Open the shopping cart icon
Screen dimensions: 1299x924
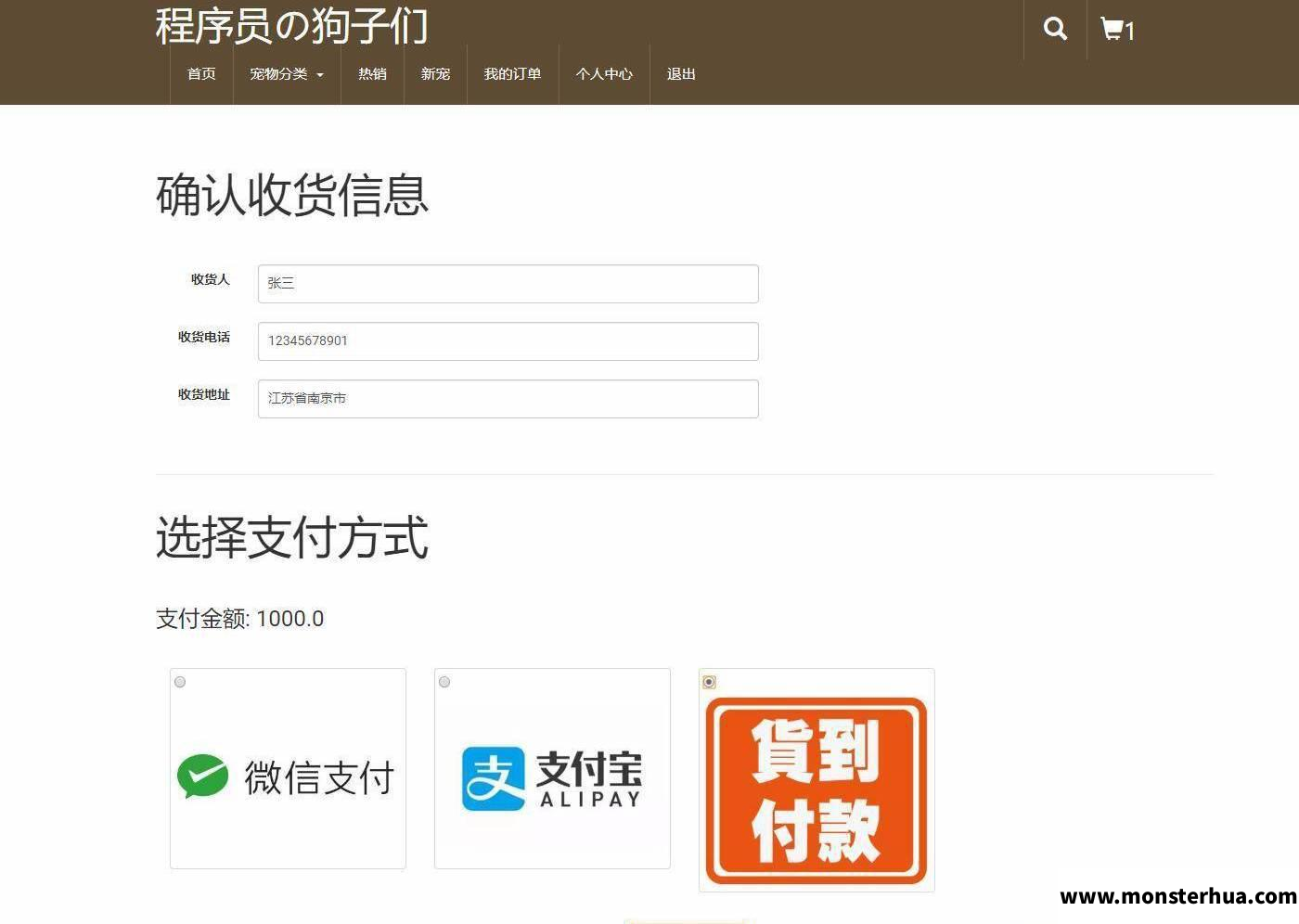pos(1117,29)
